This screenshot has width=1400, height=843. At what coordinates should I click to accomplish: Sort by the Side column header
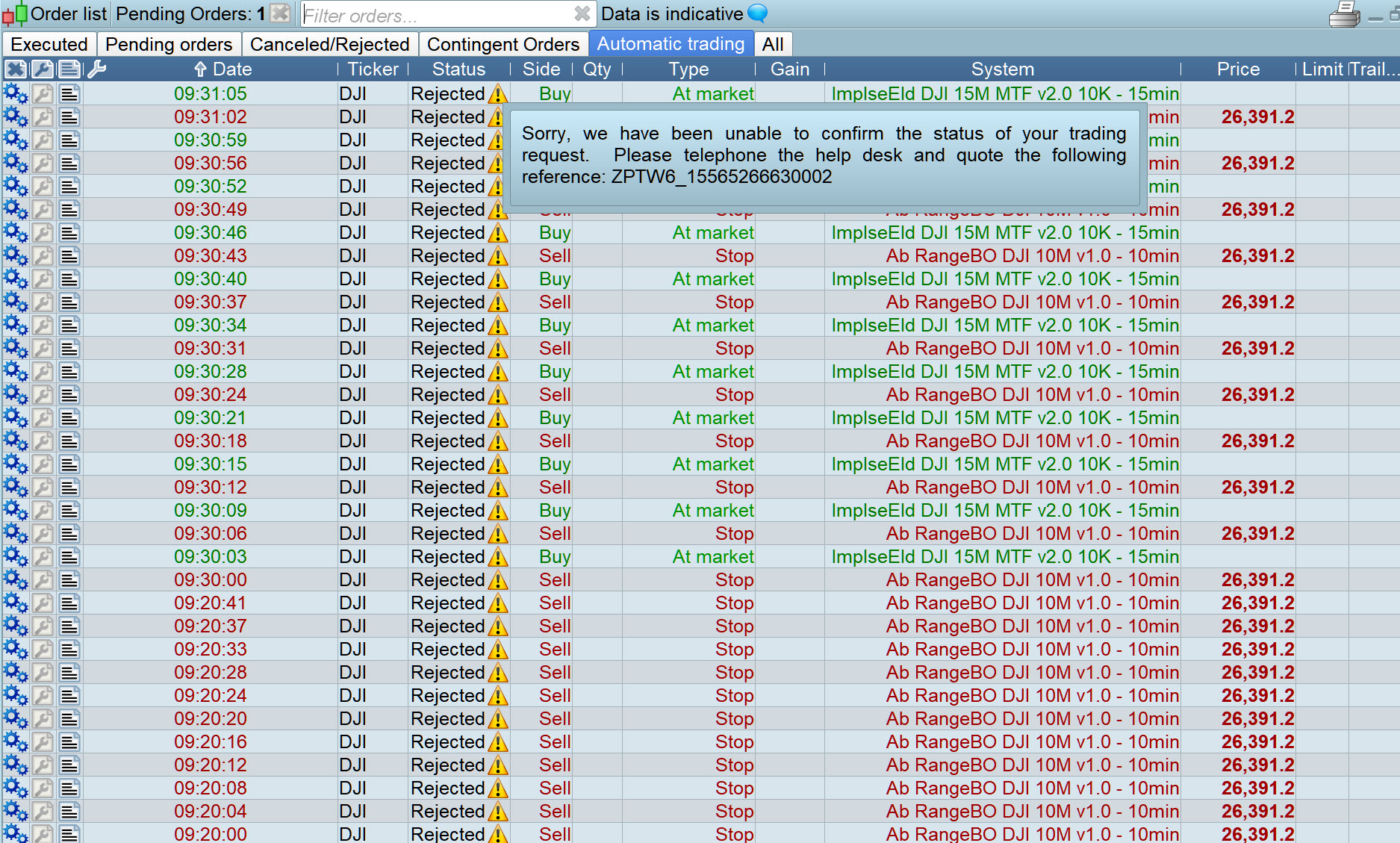click(x=541, y=69)
